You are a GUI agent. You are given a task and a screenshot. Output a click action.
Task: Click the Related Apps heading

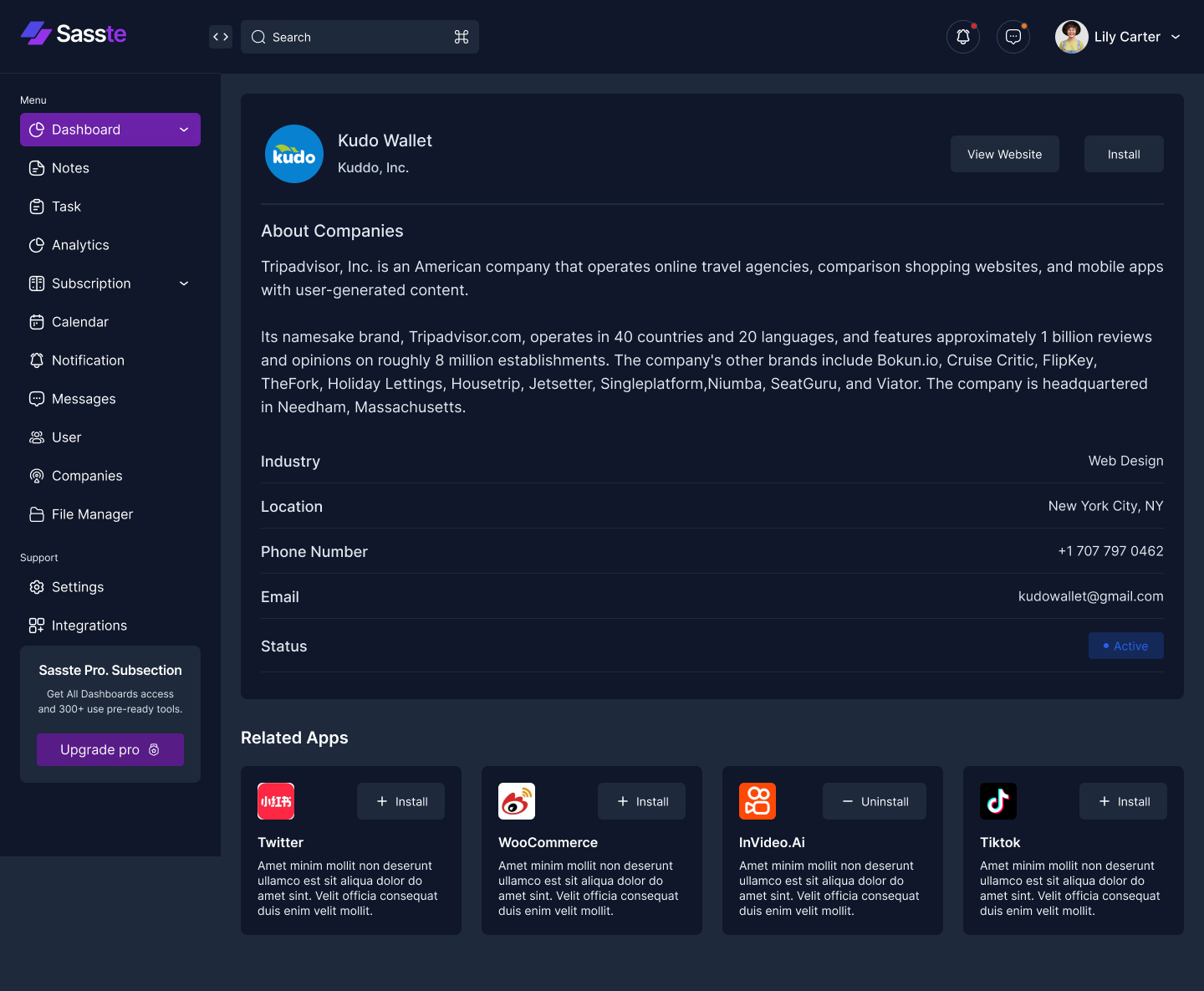point(294,738)
